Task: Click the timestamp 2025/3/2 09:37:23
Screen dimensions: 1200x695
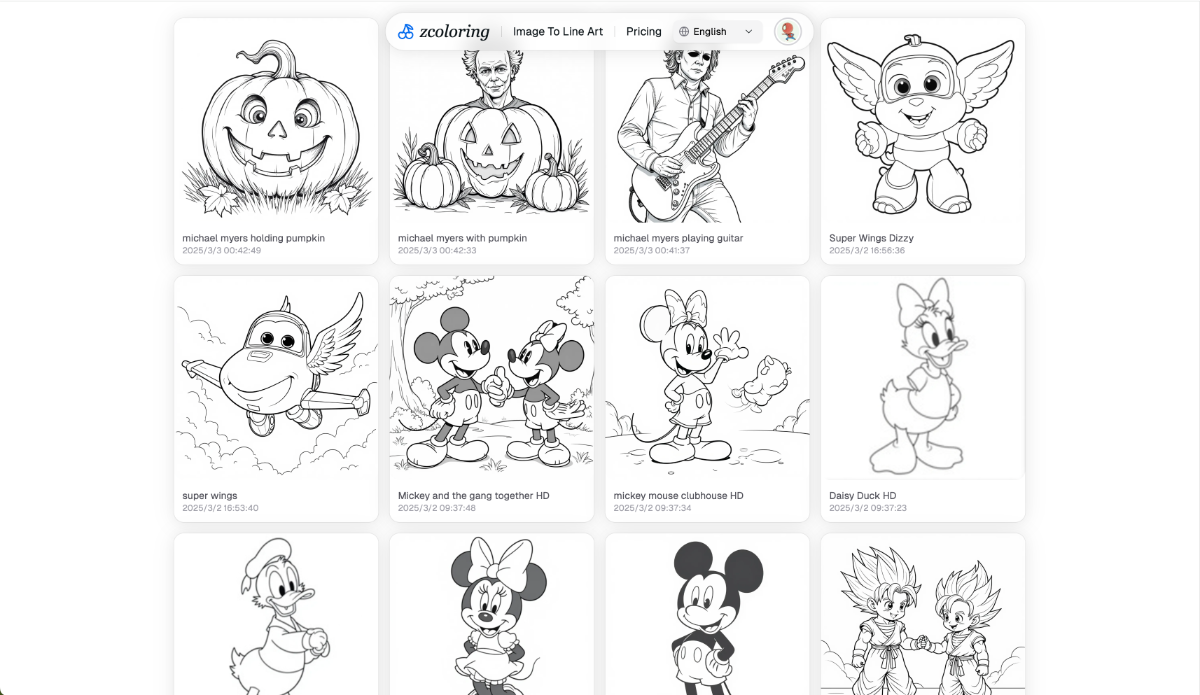Action: coord(868,508)
